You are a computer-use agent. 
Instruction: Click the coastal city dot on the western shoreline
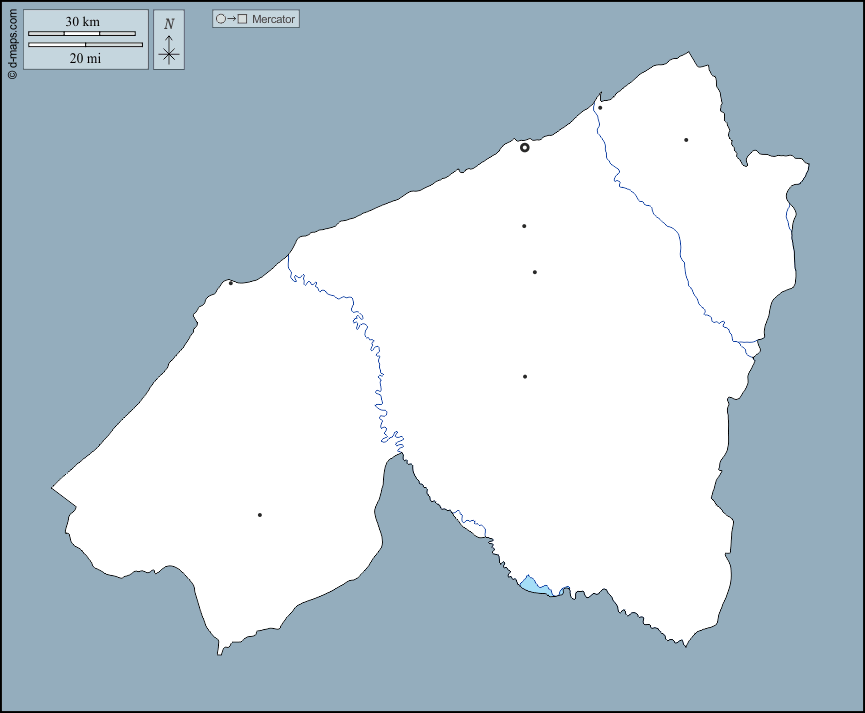tap(231, 283)
